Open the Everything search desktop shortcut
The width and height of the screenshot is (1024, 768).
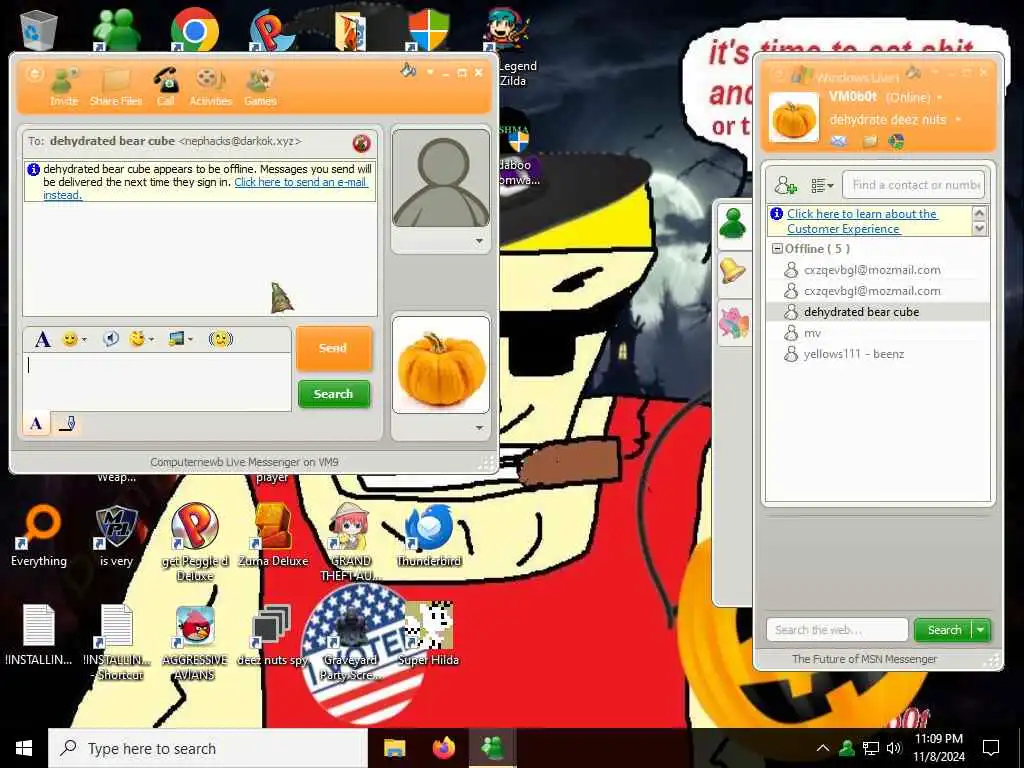click(x=39, y=536)
